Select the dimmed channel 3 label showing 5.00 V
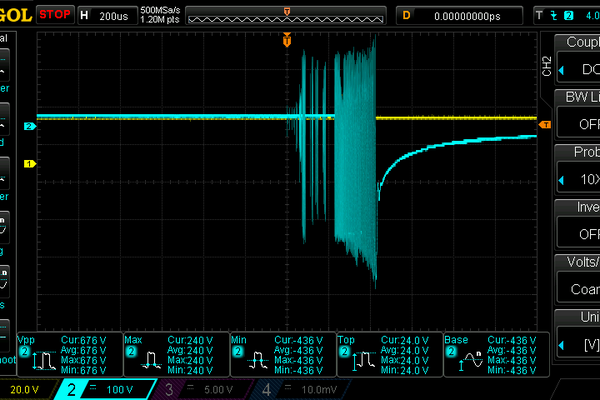The width and height of the screenshot is (600, 400). pos(202,390)
